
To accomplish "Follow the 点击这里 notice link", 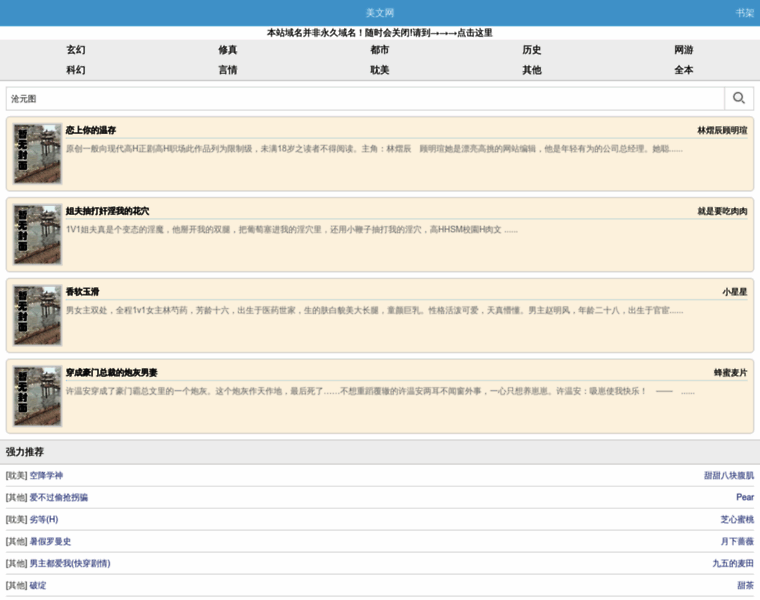I will point(475,33).
